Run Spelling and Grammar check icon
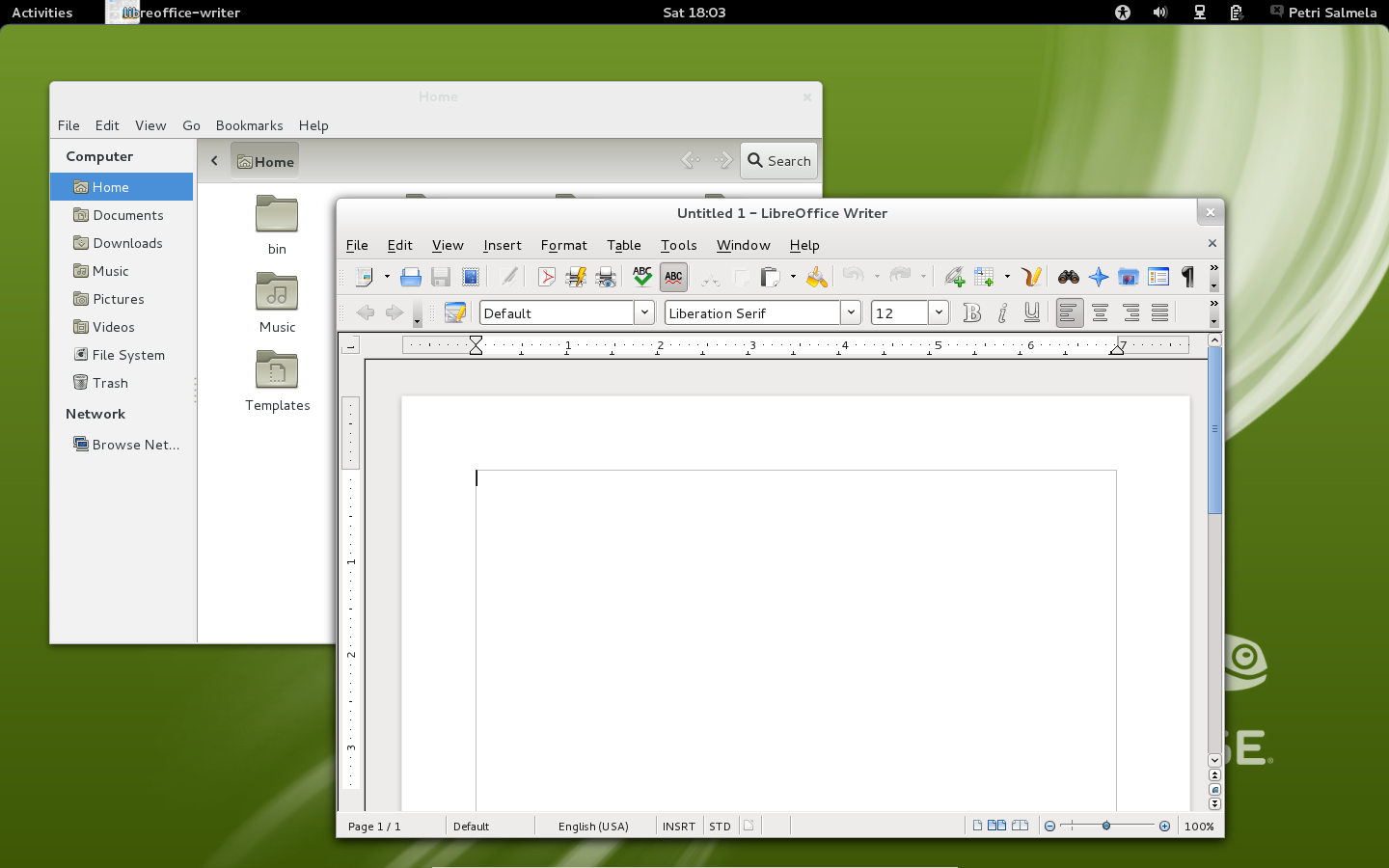The height and width of the screenshot is (868, 1389). [642, 278]
